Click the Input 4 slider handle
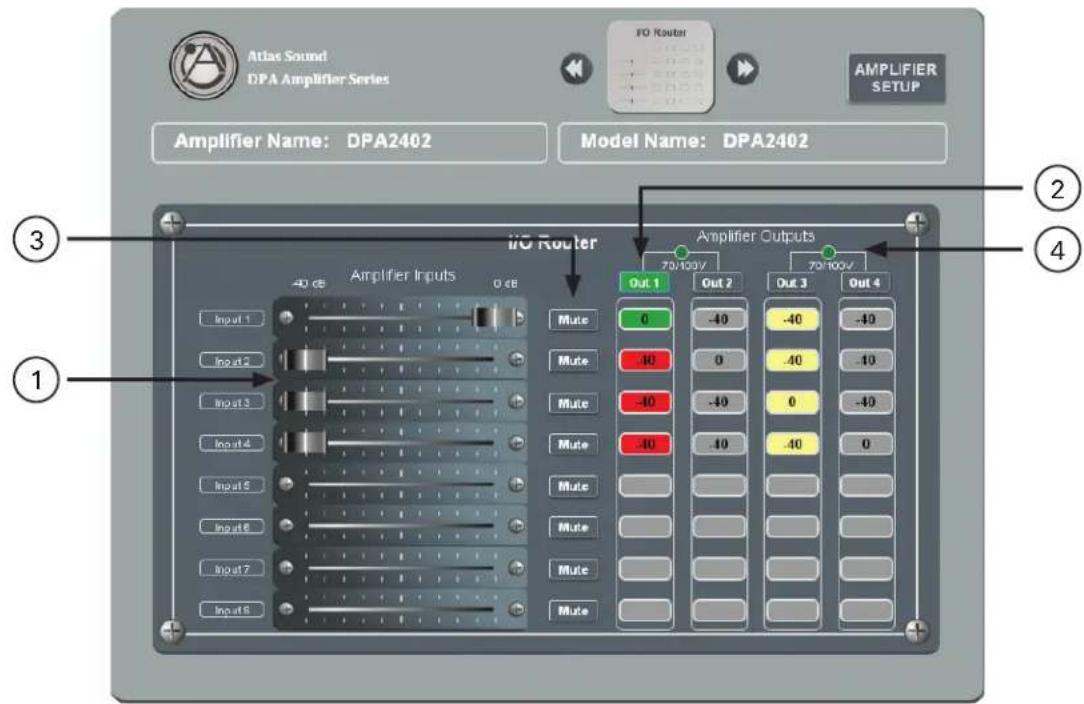 (305, 443)
